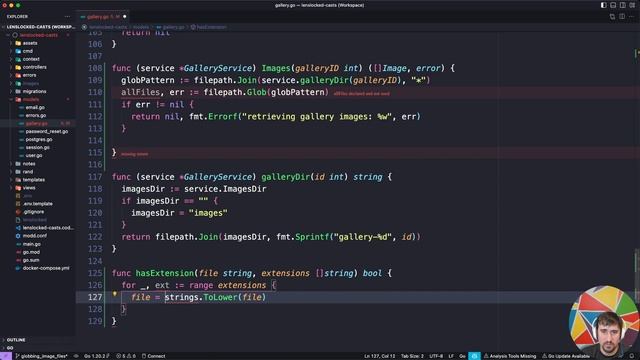Open the problems errors and warnings count
Viewport: 640px width, 360px height.
click(x=126, y=356)
